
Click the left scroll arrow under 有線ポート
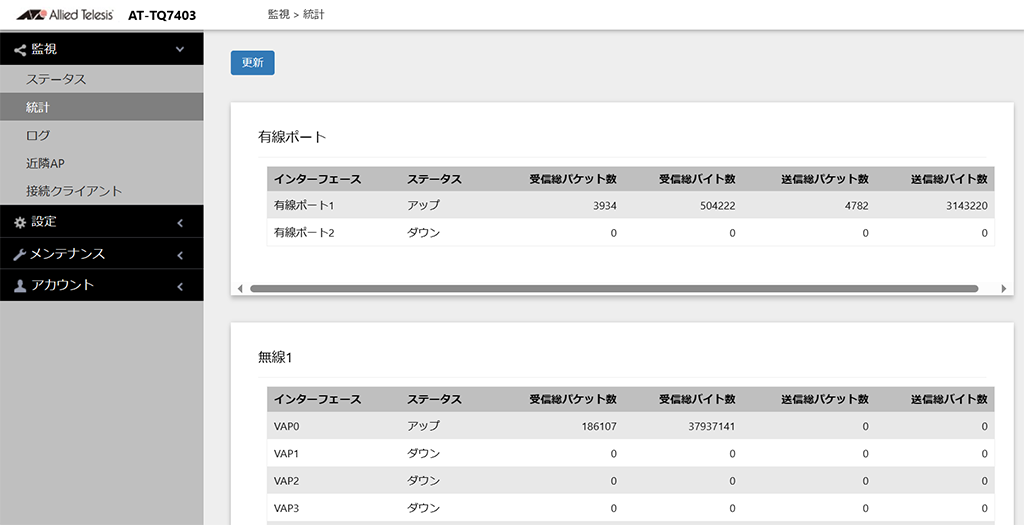point(240,288)
